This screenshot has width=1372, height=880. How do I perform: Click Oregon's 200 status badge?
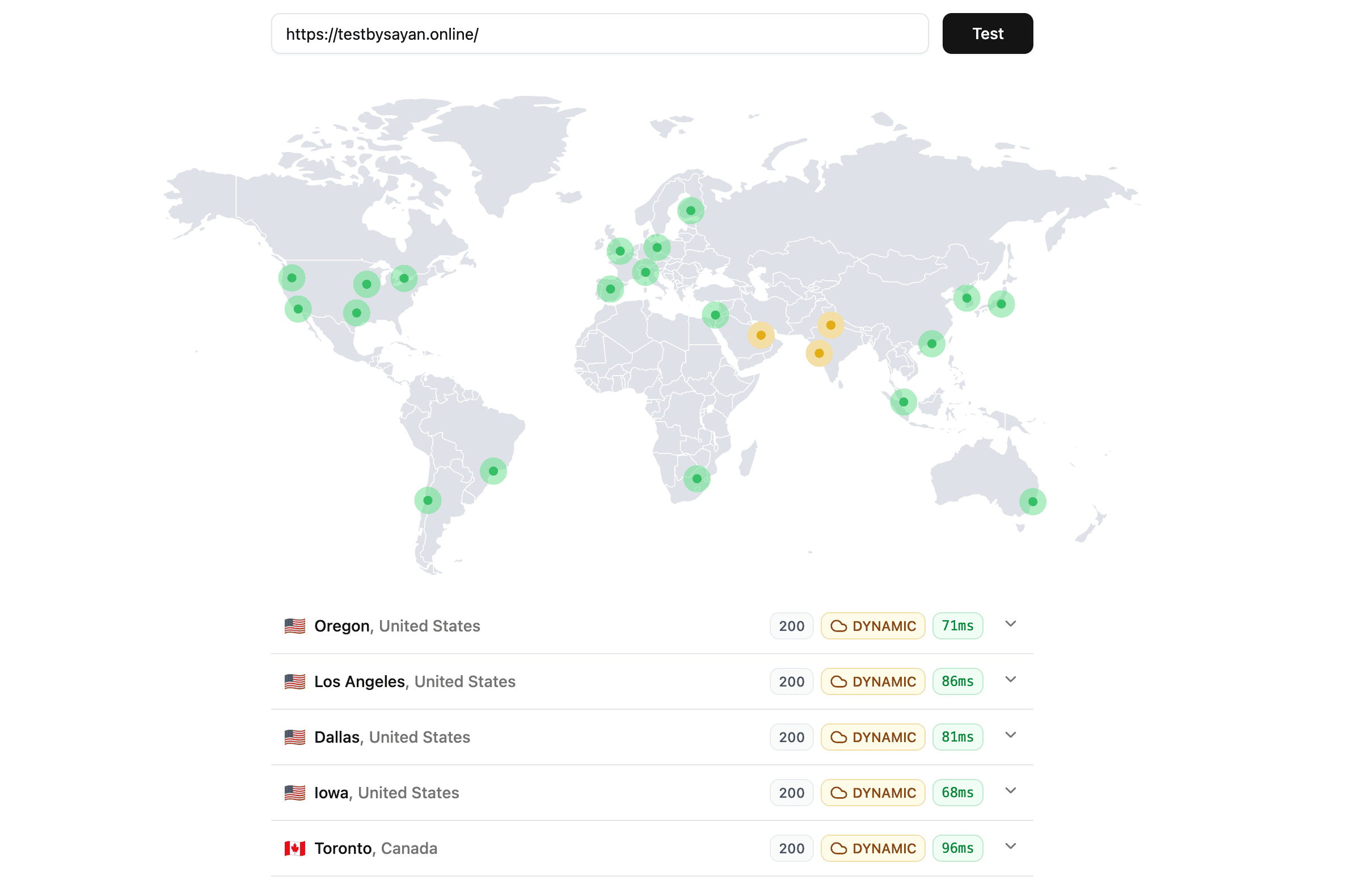pyautogui.click(x=791, y=626)
